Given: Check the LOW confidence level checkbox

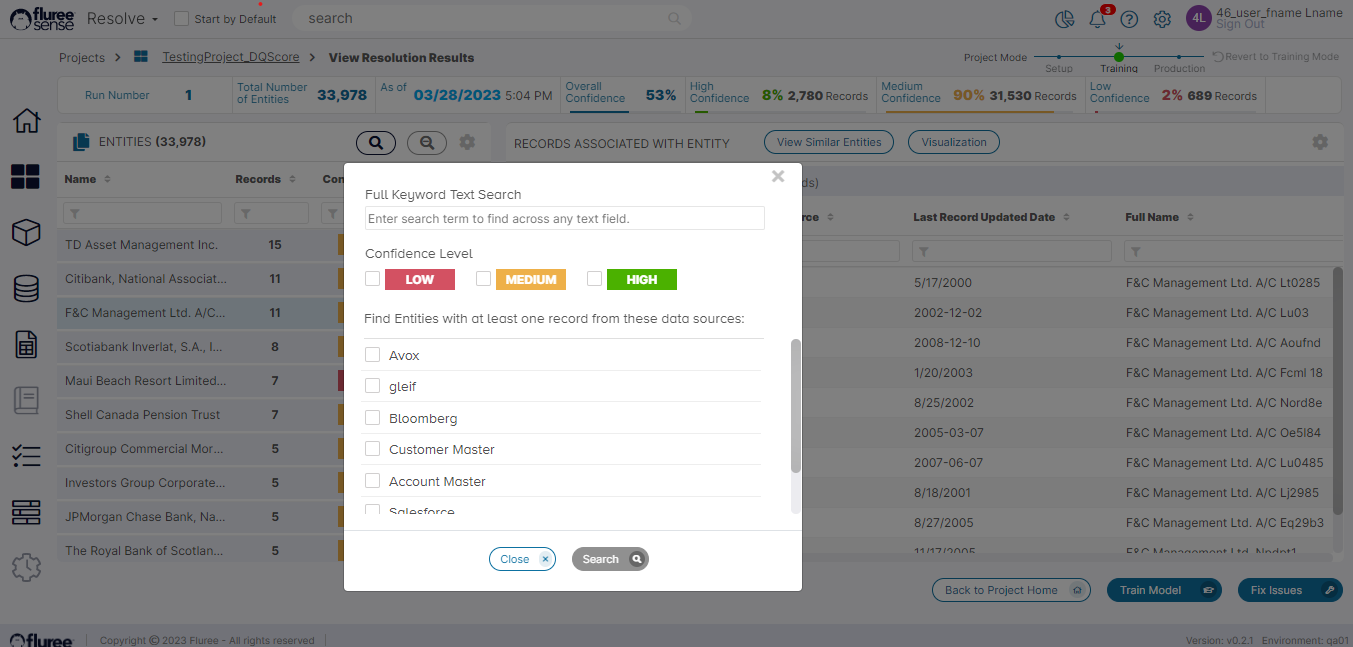Looking at the screenshot, I should click(372, 279).
